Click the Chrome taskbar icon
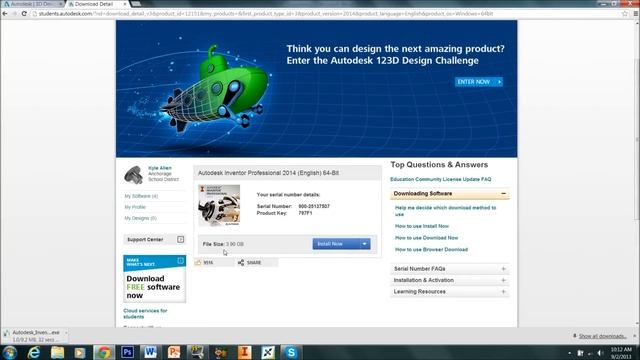 [104, 352]
